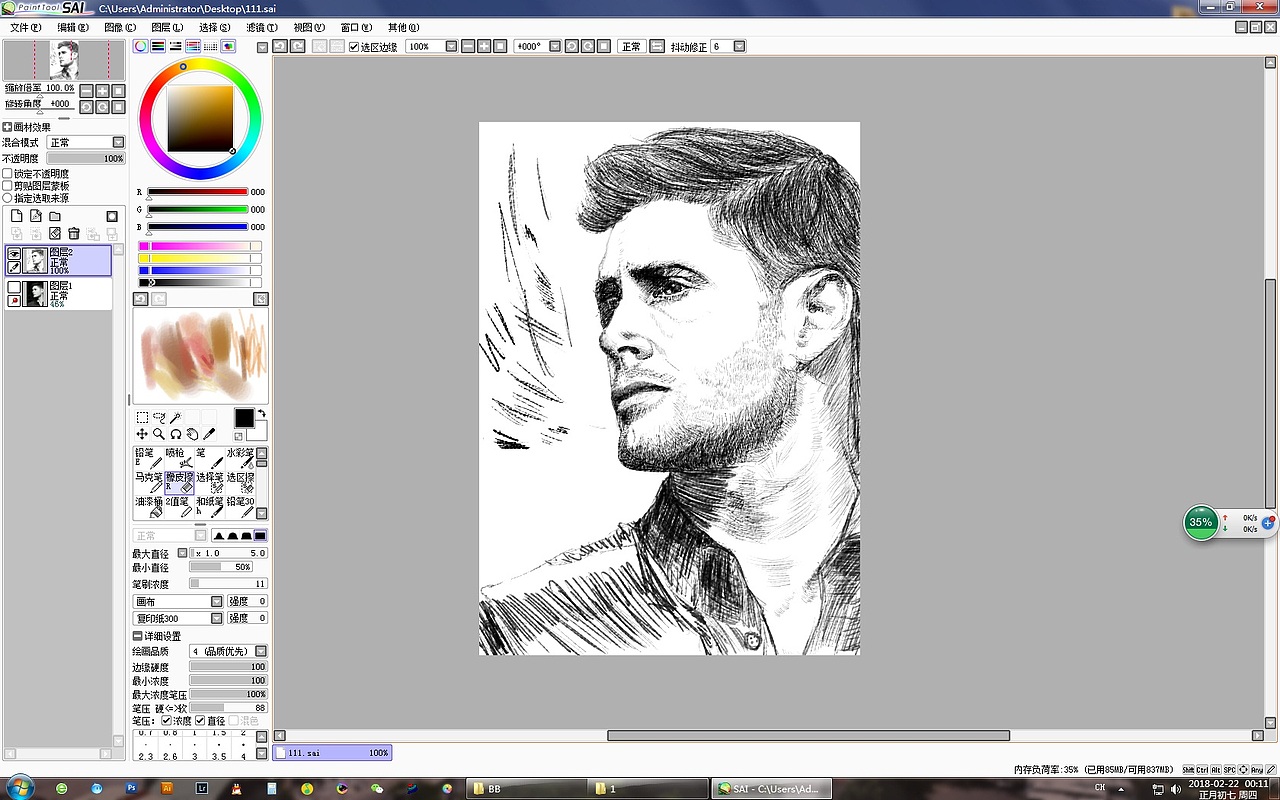Click the 111.sai document tab
The width and height of the screenshot is (1280, 800).
click(x=332, y=753)
